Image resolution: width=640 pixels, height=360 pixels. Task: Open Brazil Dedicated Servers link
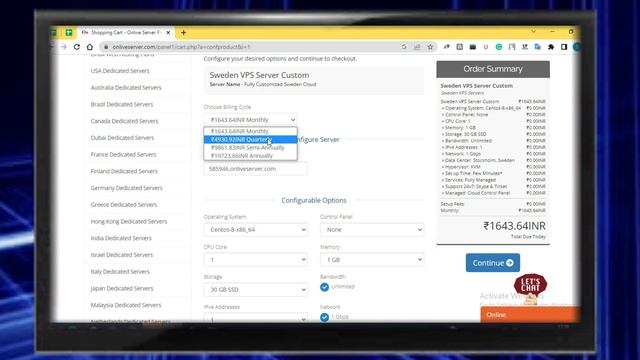(122, 104)
